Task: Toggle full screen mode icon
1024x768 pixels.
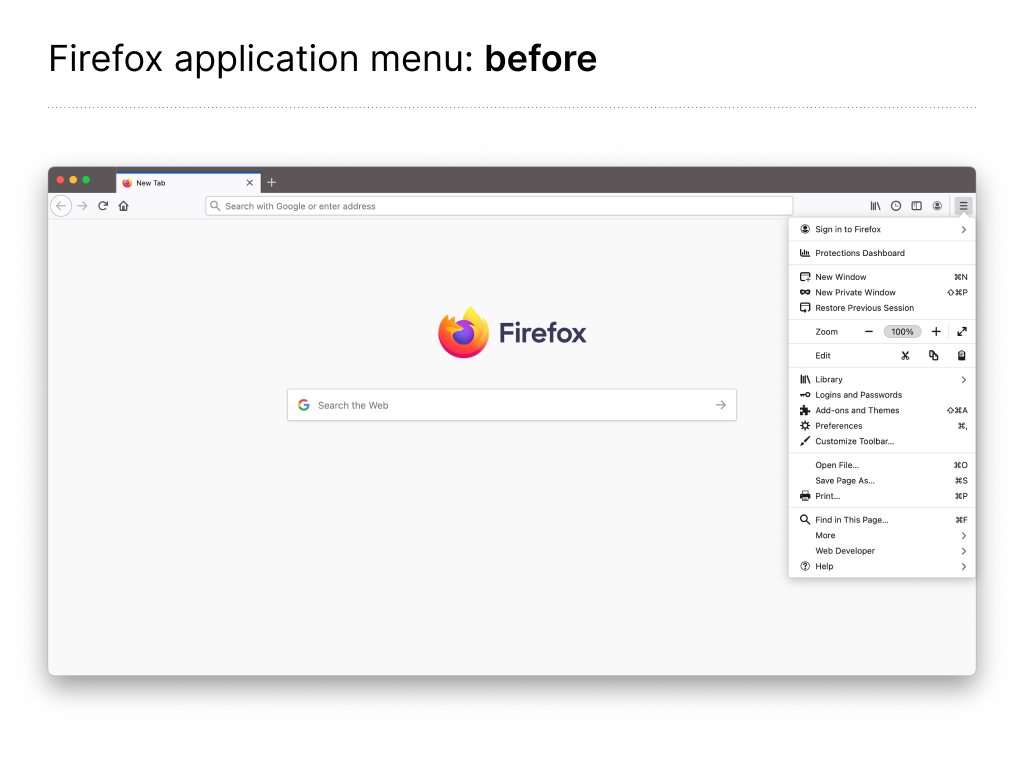Action: tap(961, 332)
